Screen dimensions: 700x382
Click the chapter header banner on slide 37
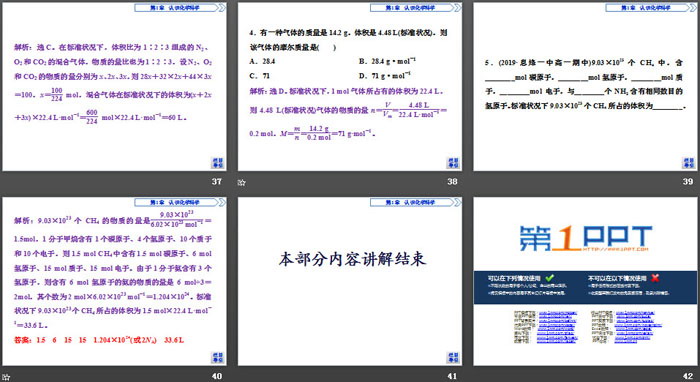(180, 8)
